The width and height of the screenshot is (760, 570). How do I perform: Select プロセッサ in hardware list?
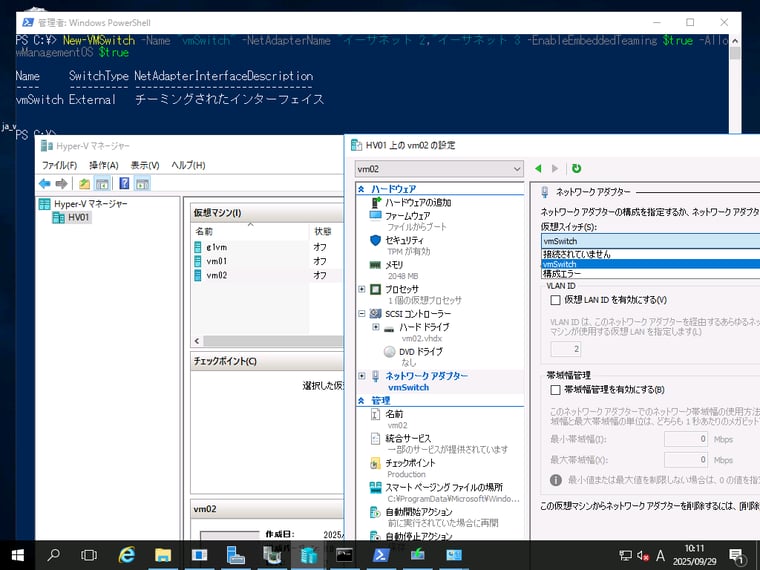coord(415,295)
